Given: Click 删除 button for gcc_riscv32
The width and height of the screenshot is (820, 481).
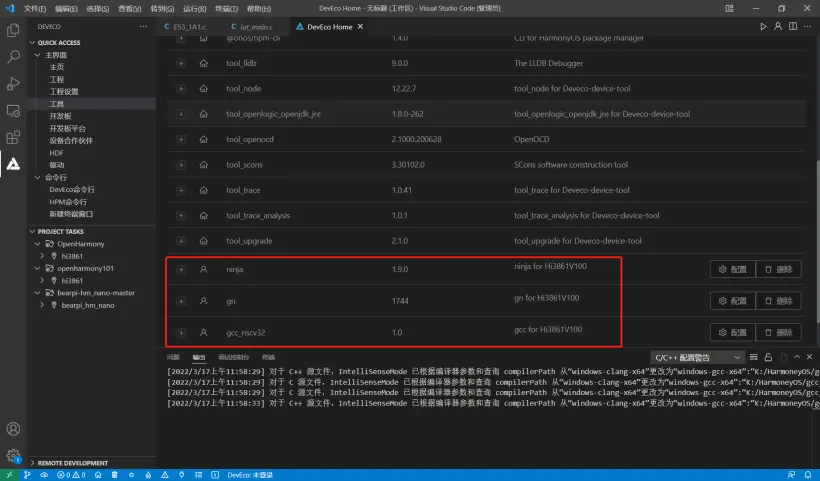Looking at the screenshot, I should [x=778, y=333].
